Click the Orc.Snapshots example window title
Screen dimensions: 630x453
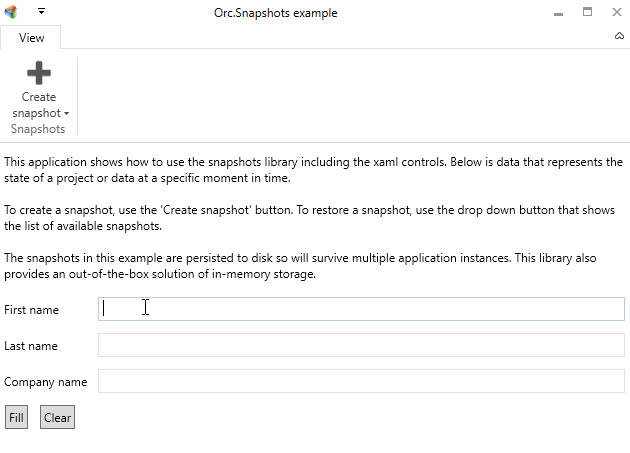(x=276, y=13)
